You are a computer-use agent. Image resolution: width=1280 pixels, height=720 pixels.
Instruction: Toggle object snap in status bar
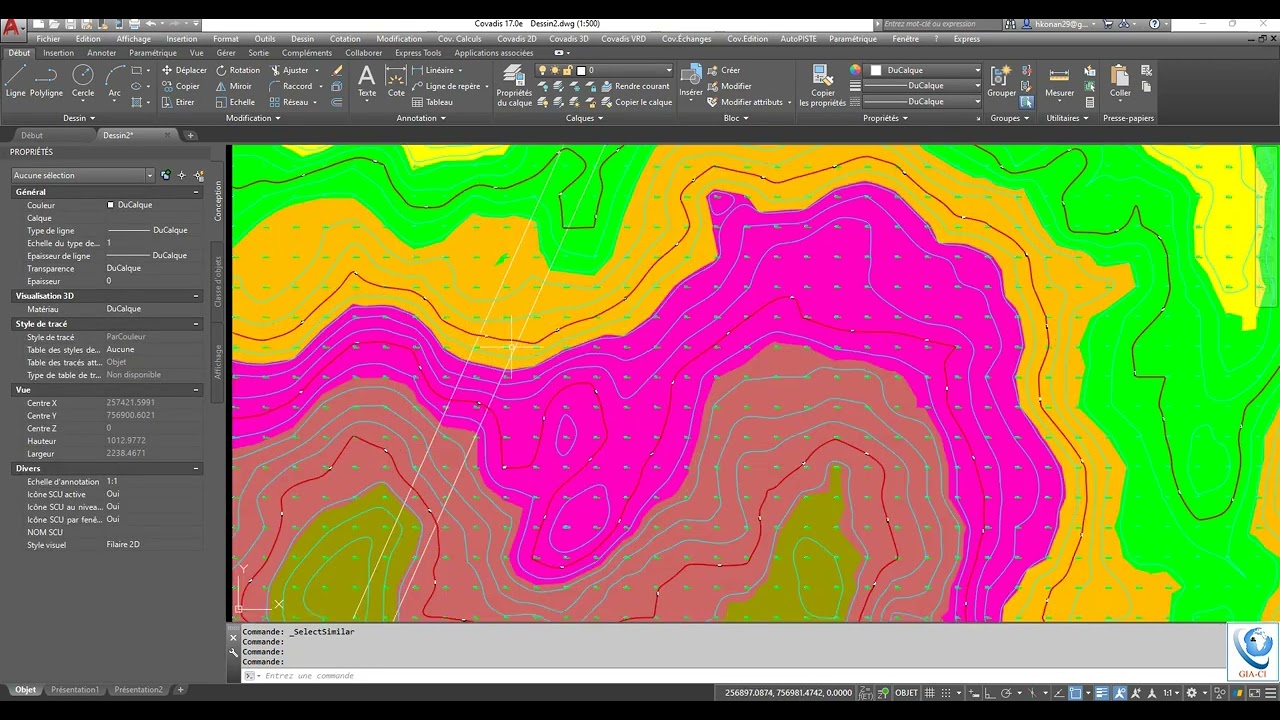[1076, 692]
